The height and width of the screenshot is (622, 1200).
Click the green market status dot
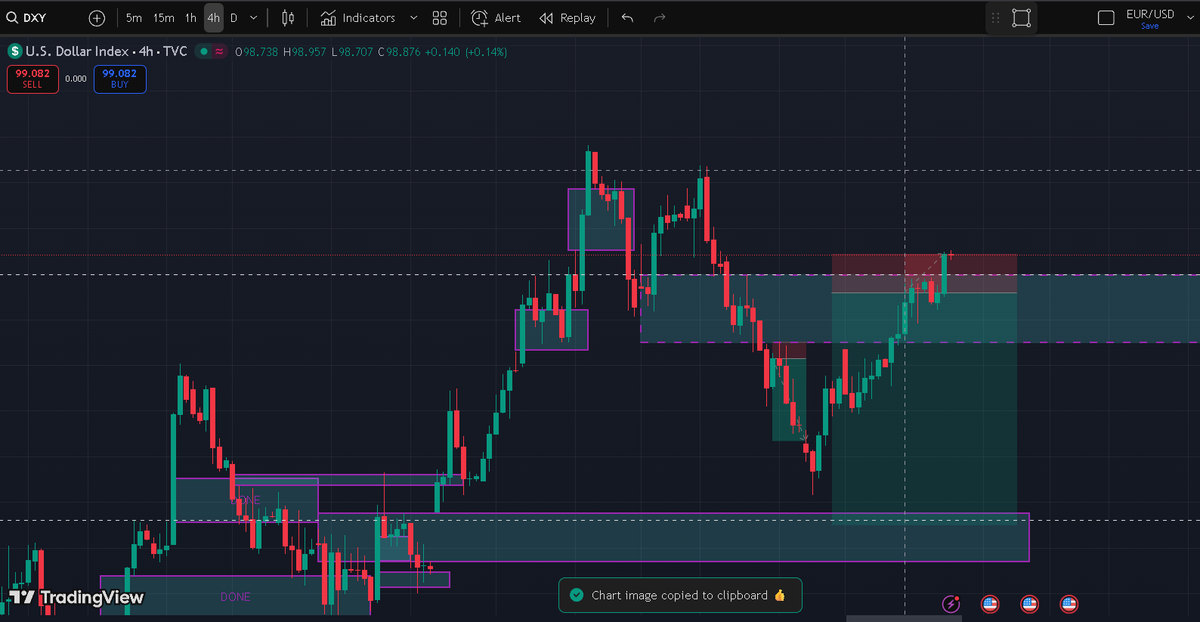click(x=204, y=51)
